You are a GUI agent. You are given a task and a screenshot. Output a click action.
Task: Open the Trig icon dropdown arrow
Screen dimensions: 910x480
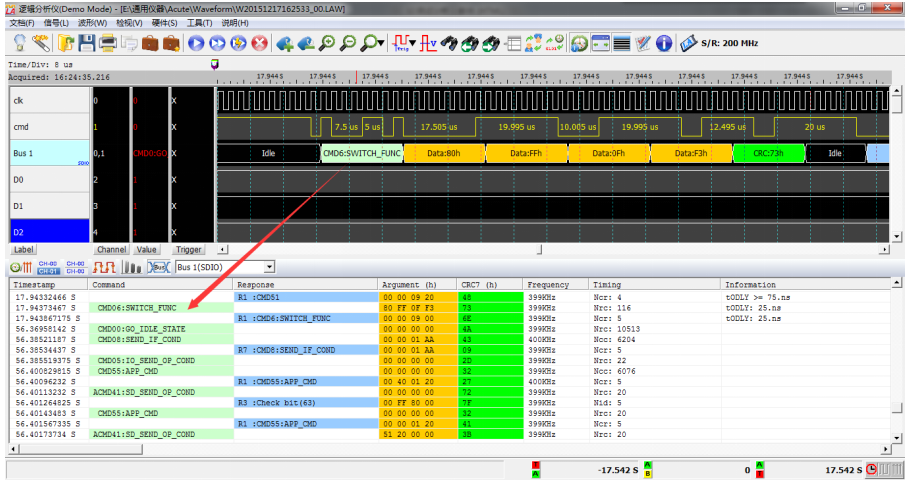pyautogui.click(x=412, y=43)
